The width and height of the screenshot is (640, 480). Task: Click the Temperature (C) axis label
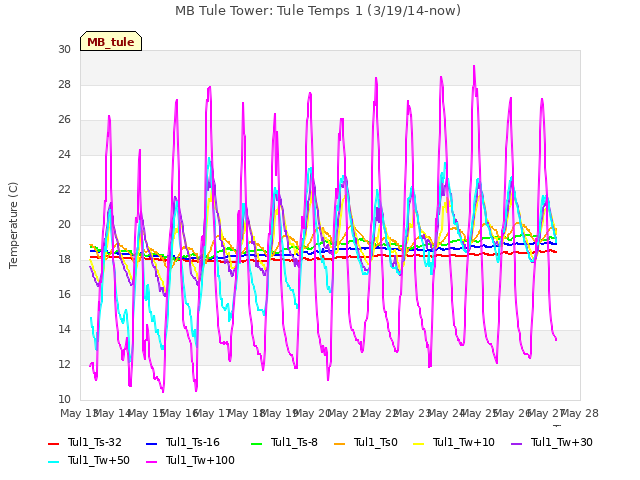click(13, 225)
